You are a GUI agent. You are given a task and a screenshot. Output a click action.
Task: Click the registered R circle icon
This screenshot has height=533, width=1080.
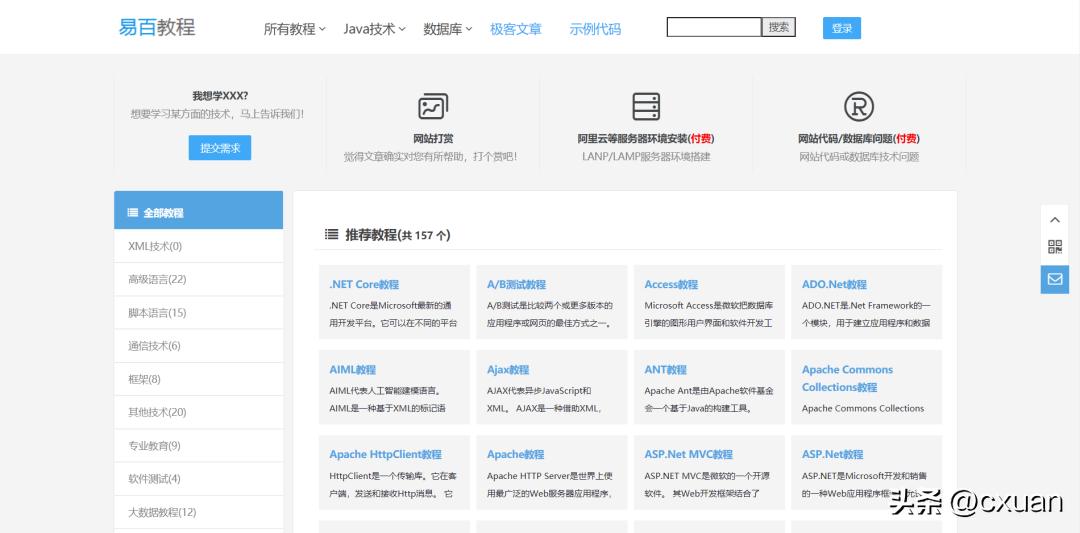click(859, 107)
